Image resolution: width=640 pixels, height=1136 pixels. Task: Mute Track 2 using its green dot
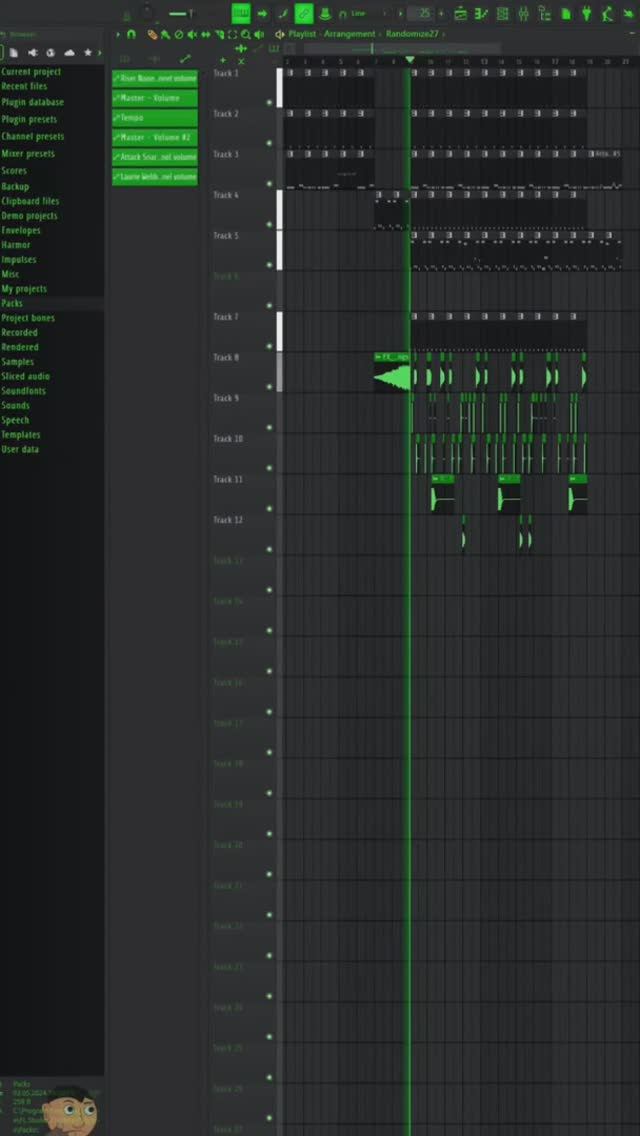[270, 143]
